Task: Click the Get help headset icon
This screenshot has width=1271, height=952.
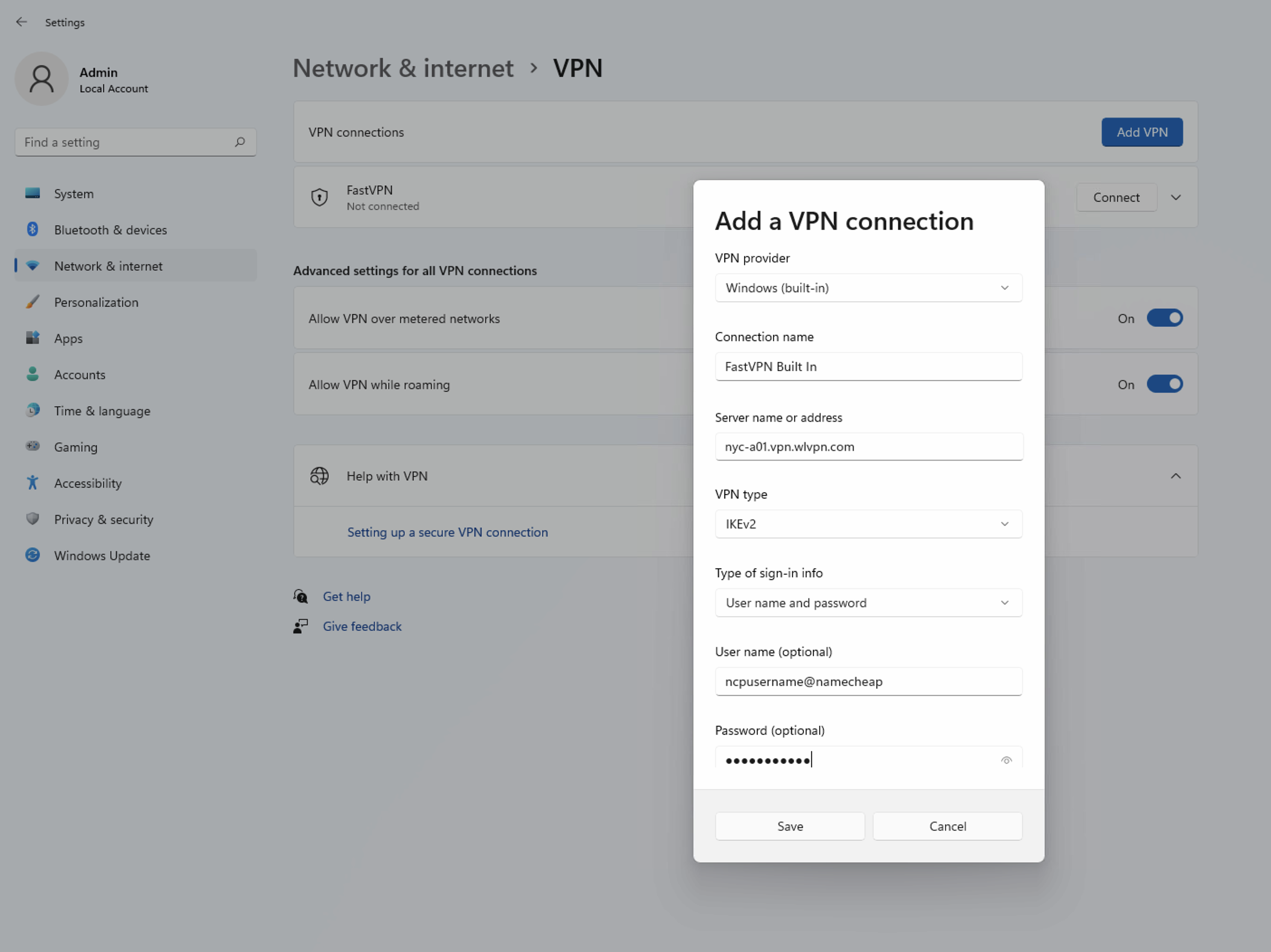Action: (x=301, y=597)
